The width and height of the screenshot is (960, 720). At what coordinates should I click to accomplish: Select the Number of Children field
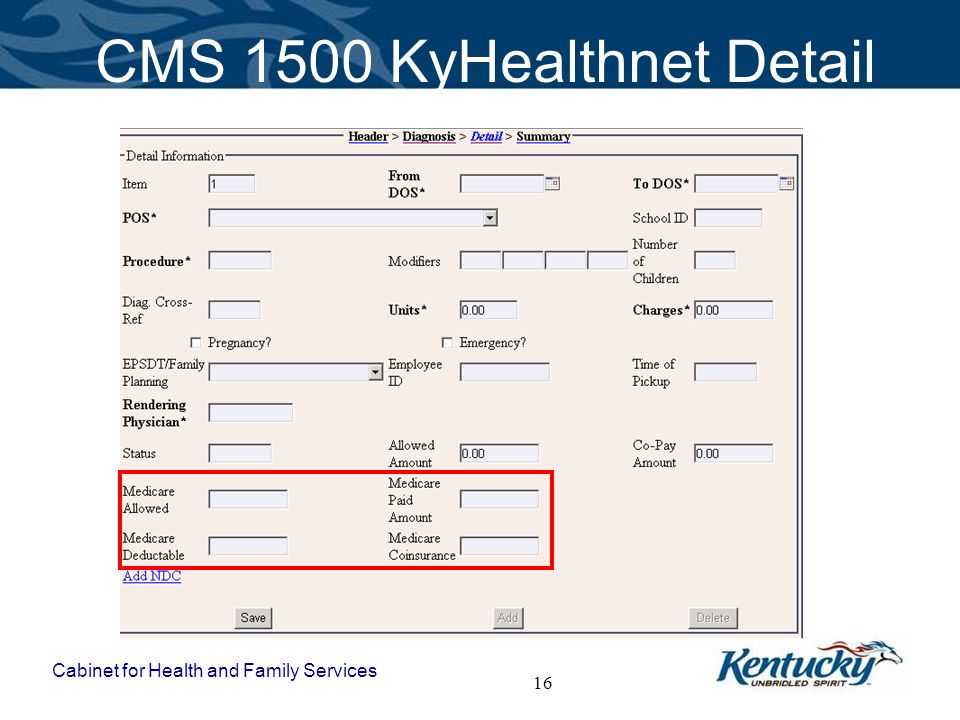click(x=714, y=261)
